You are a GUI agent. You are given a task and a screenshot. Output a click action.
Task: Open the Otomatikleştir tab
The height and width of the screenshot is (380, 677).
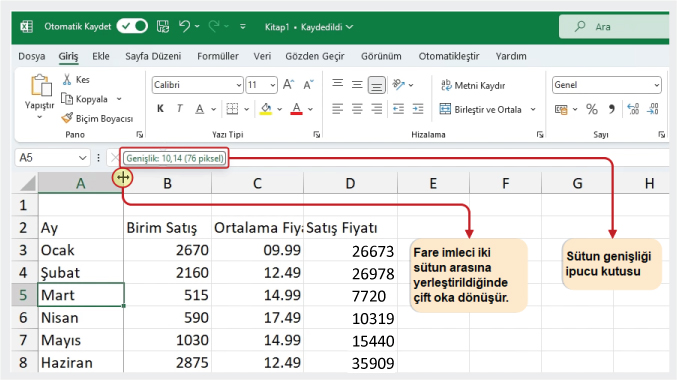[x=449, y=56]
